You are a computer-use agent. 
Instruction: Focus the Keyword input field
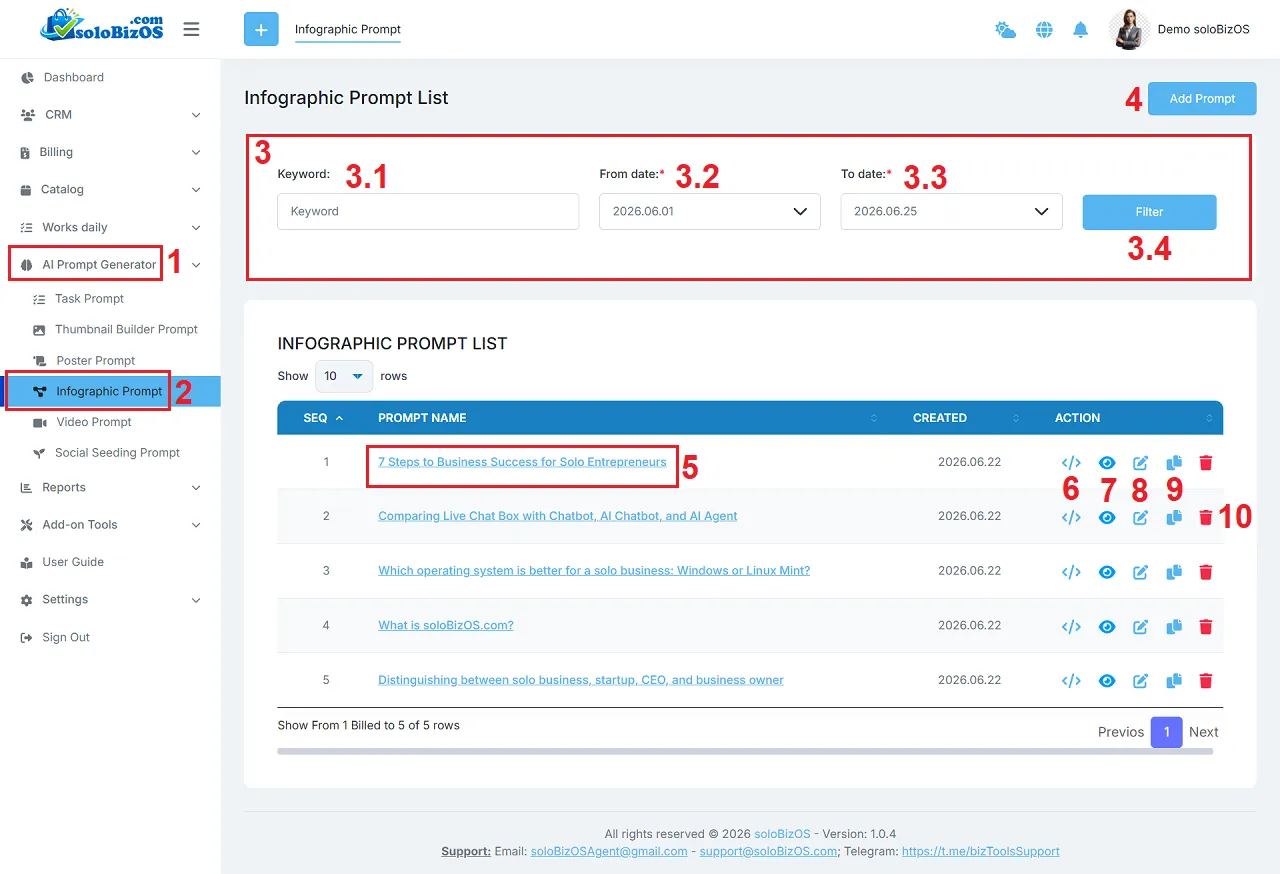point(428,212)
